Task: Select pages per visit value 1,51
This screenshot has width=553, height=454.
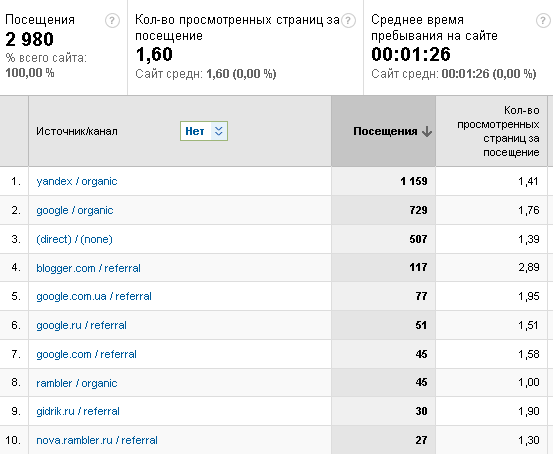Action: coord(528,325)
